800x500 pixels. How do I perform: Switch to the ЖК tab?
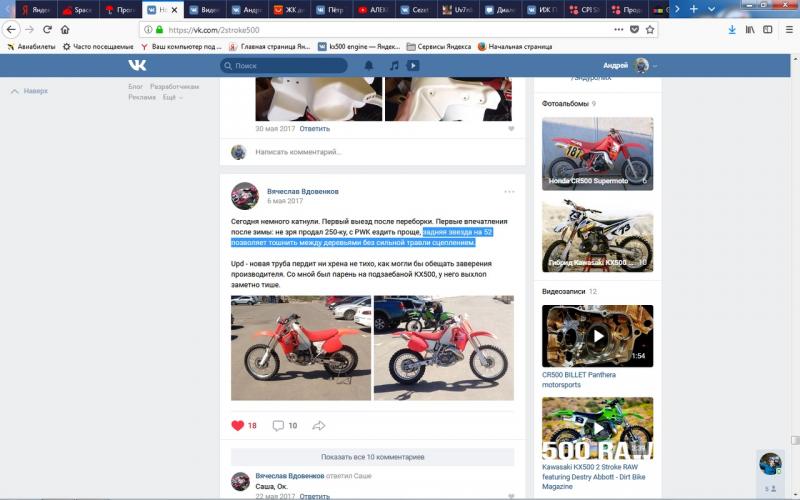(x=289, y=10)
